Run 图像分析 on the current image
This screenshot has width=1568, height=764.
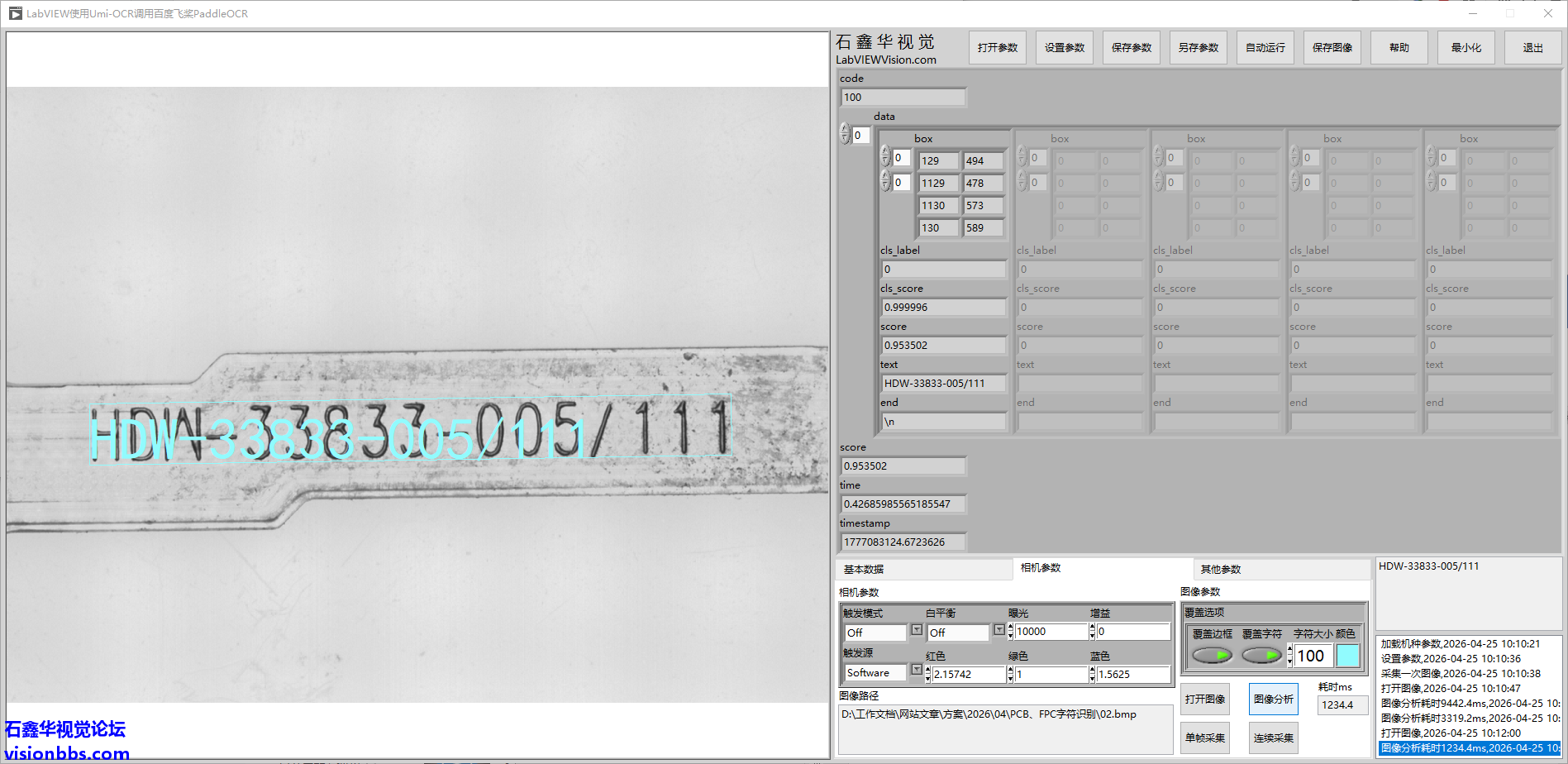1273,700
